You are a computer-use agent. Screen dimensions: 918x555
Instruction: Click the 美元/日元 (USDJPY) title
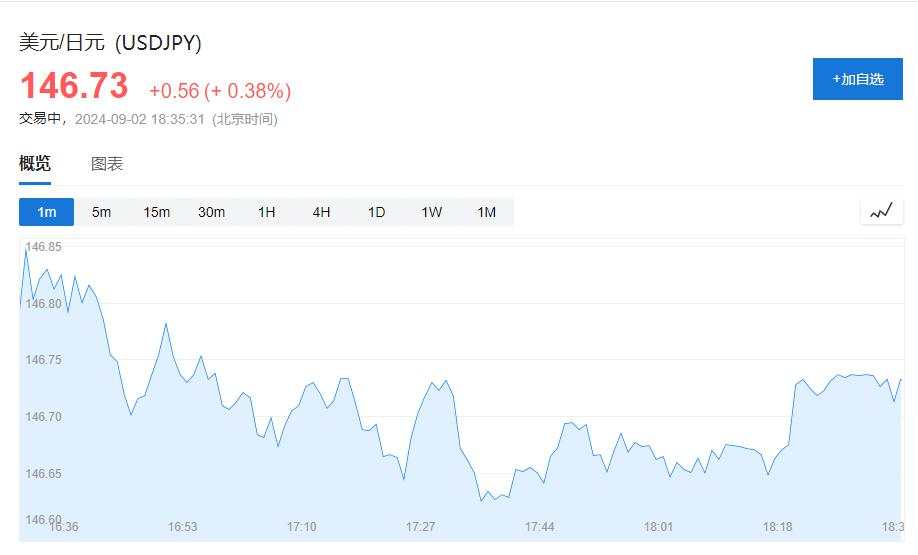pos(110,43)
